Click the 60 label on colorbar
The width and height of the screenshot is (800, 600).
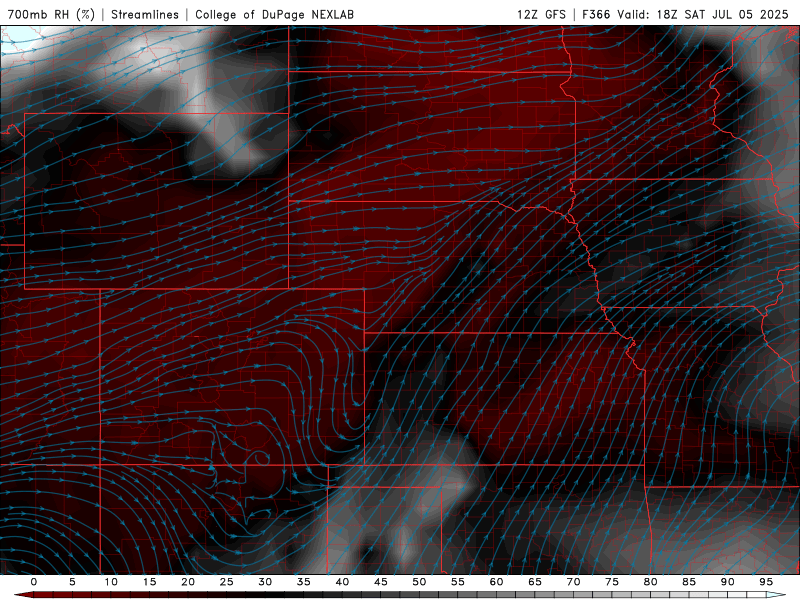coord(496,582)
